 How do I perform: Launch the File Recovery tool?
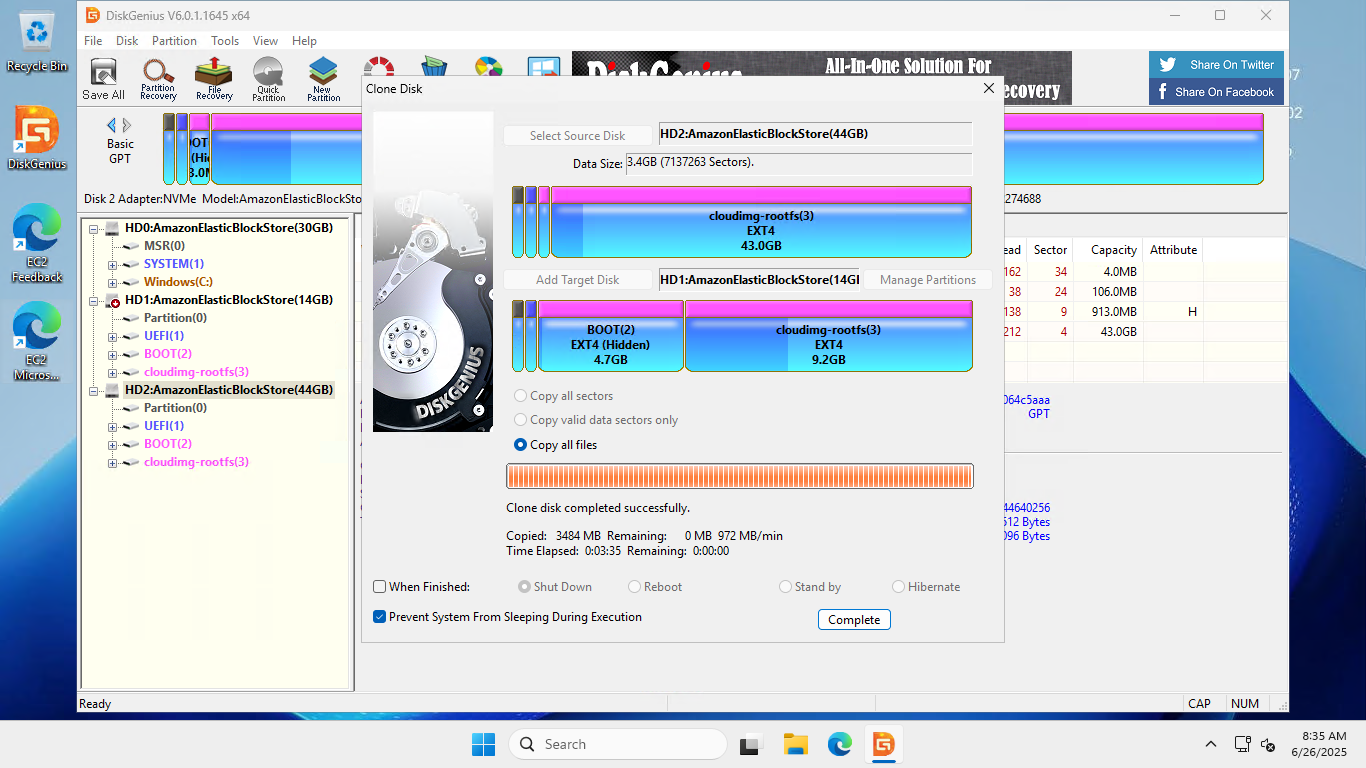tap(214, 79)
